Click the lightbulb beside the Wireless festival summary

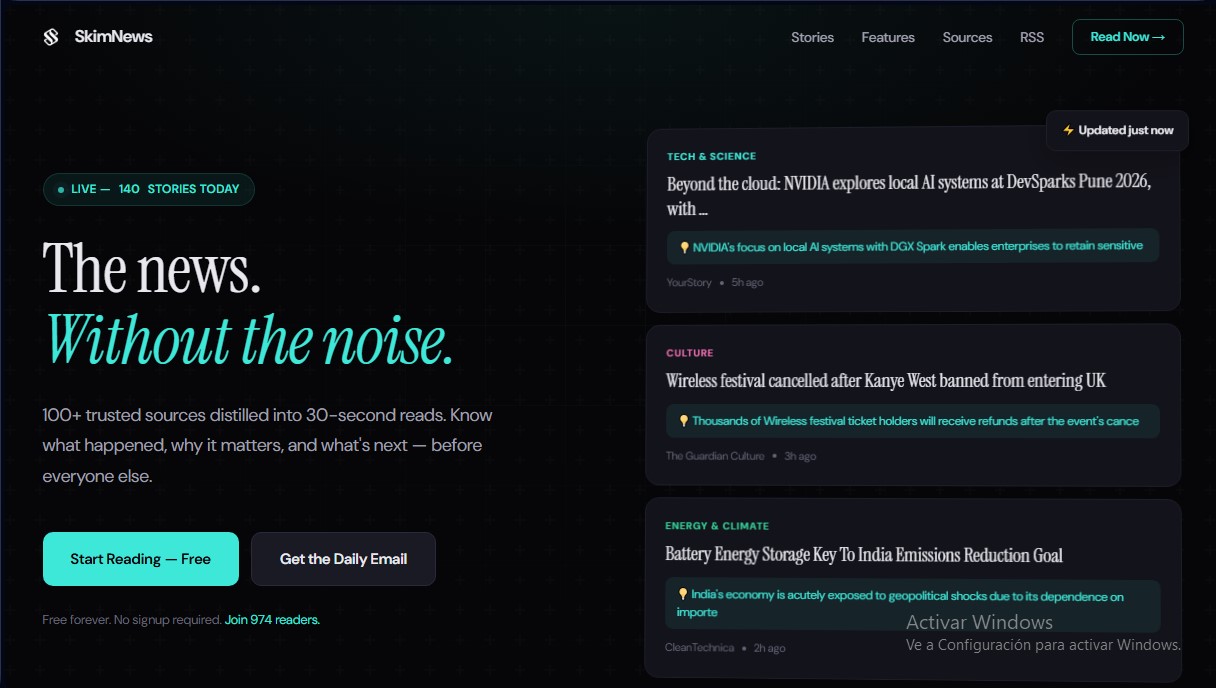684,420
